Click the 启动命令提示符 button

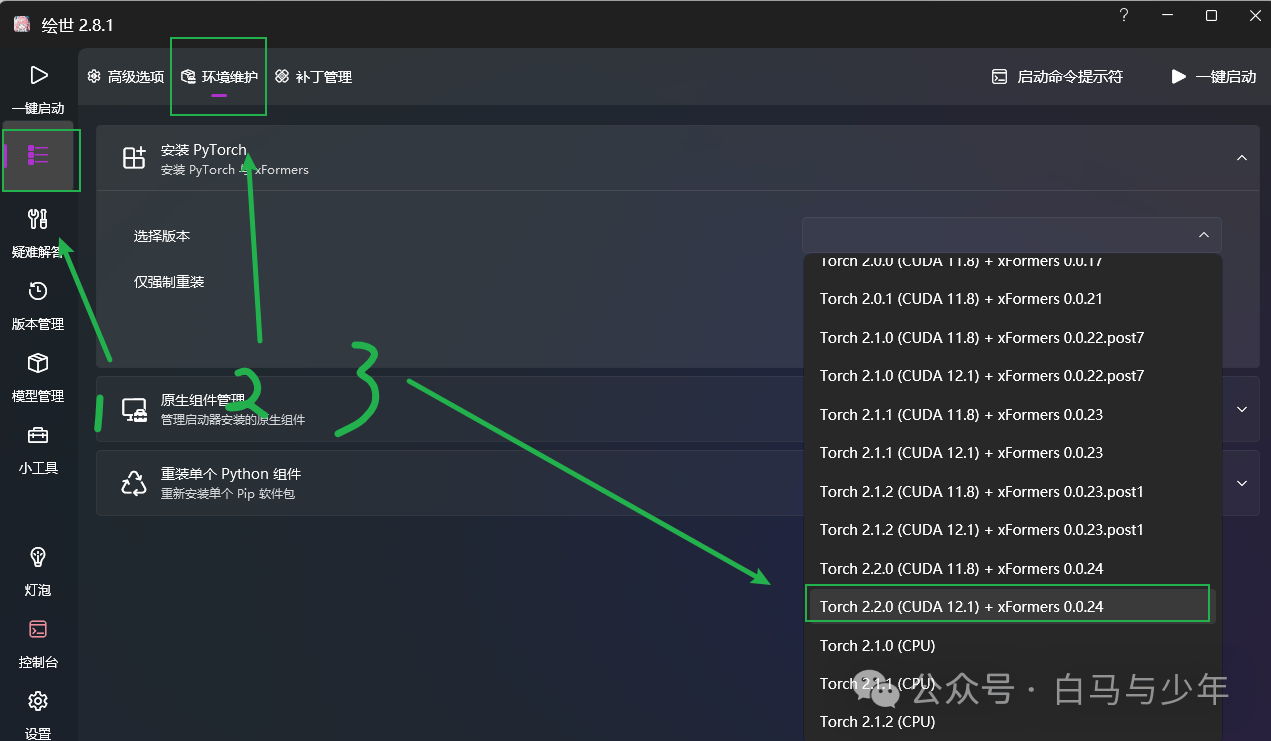[1057, 77]
